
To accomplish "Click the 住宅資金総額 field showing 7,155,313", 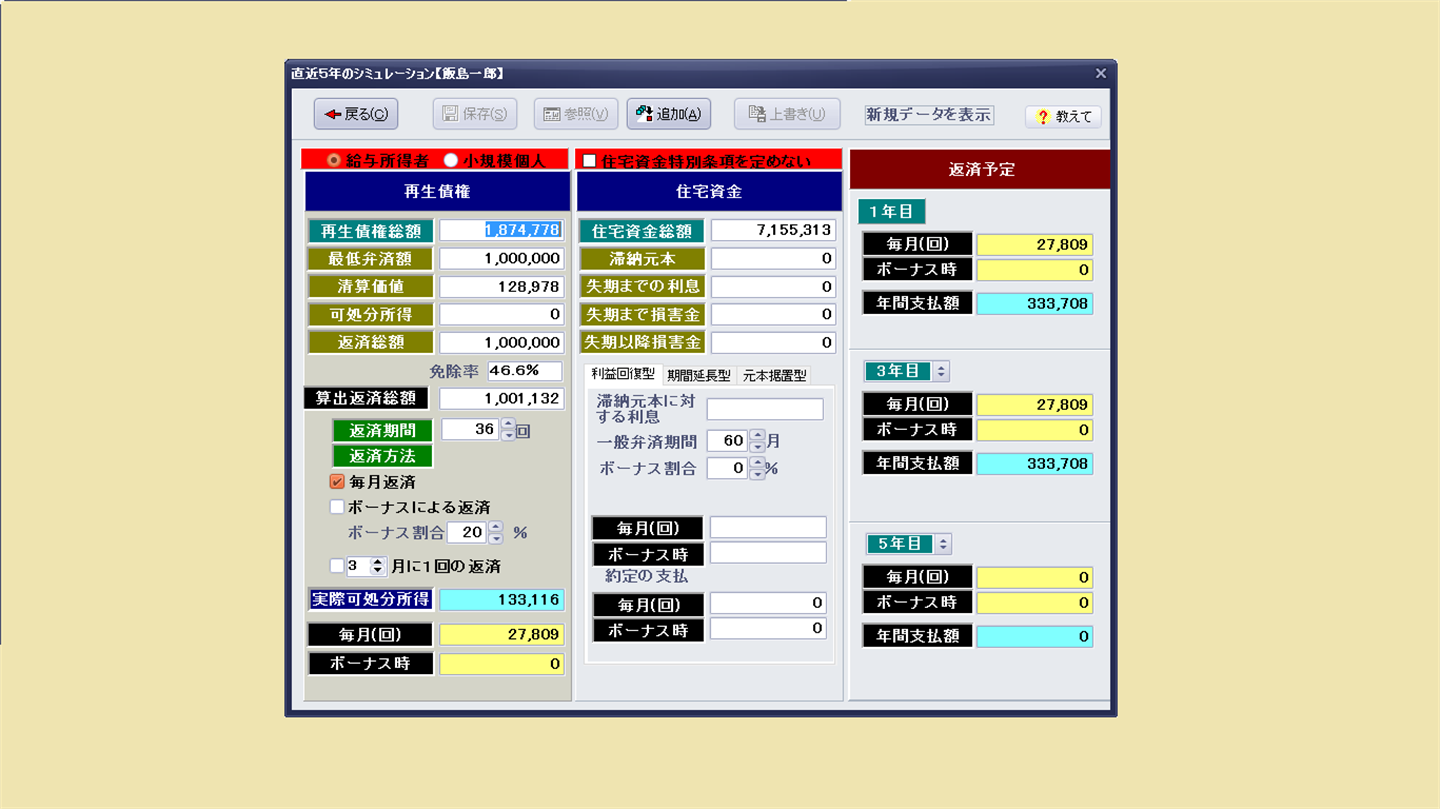I will coord(773,230).
